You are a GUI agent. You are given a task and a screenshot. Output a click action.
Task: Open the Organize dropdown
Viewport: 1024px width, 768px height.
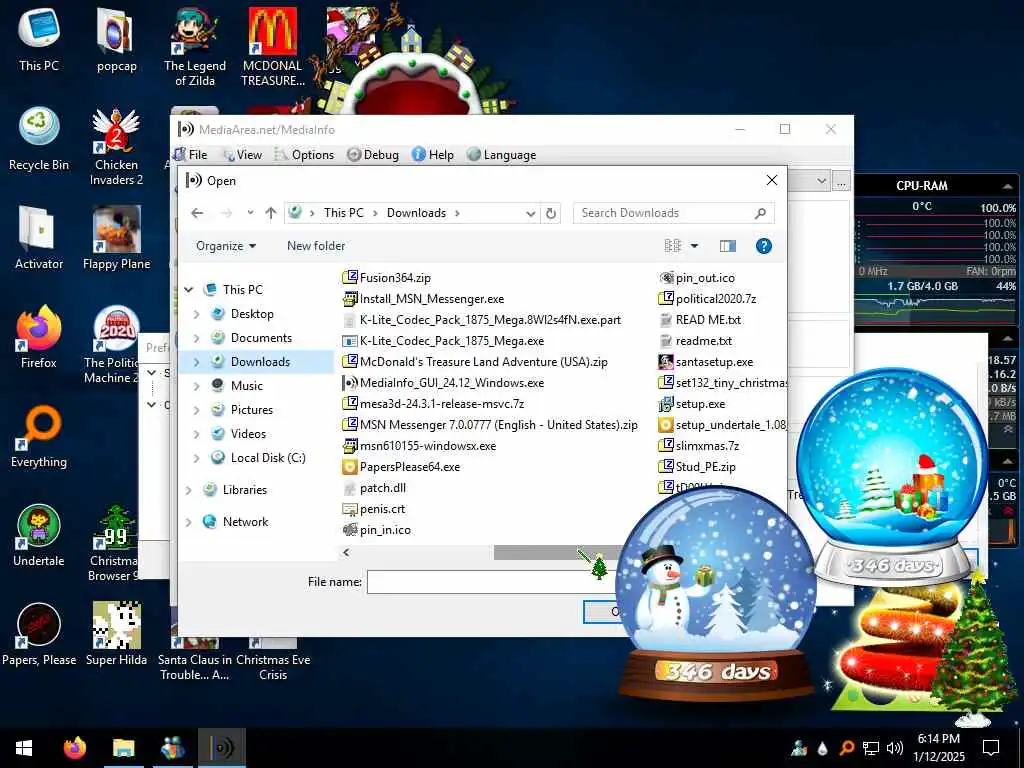(x=226, y=246)
